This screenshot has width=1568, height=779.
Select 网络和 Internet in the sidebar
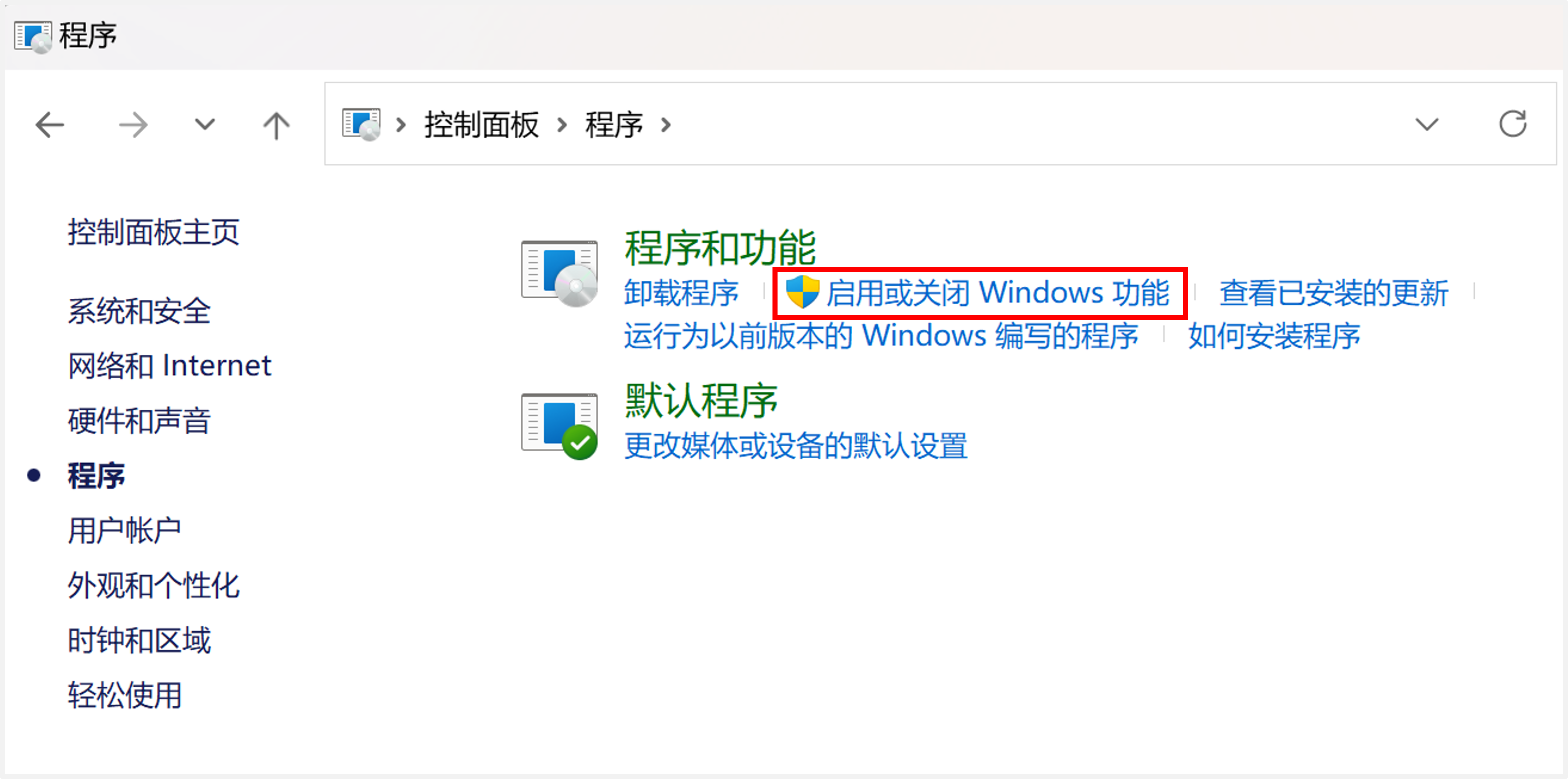point(169,366)
